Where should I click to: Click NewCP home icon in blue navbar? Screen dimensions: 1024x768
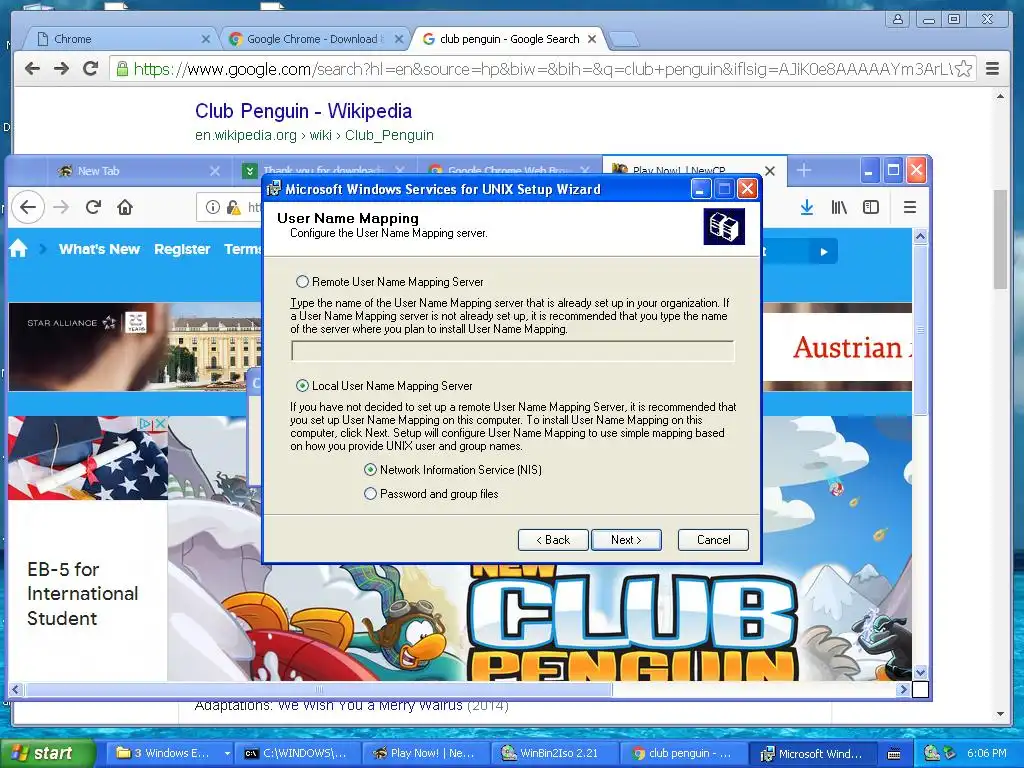tap(18, 249)
